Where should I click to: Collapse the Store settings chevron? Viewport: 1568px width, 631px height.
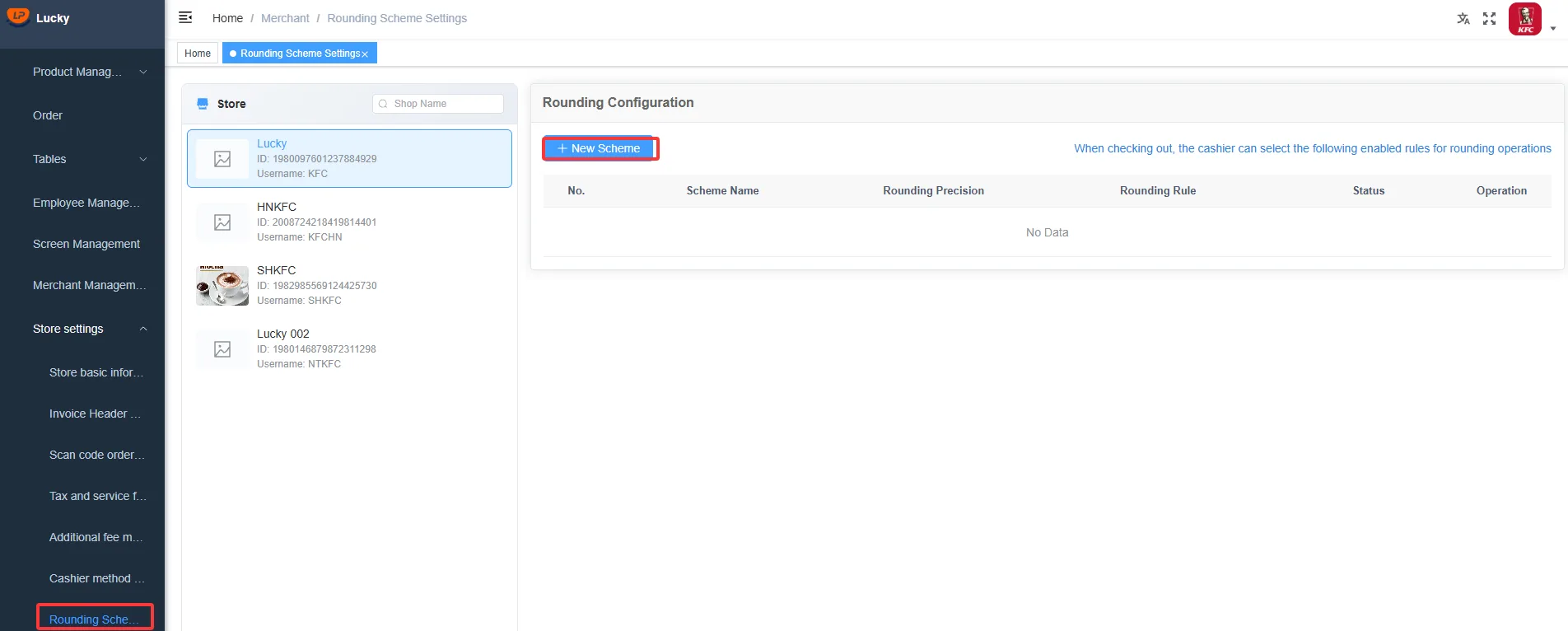pyautogui.click(x=143, y=329)
